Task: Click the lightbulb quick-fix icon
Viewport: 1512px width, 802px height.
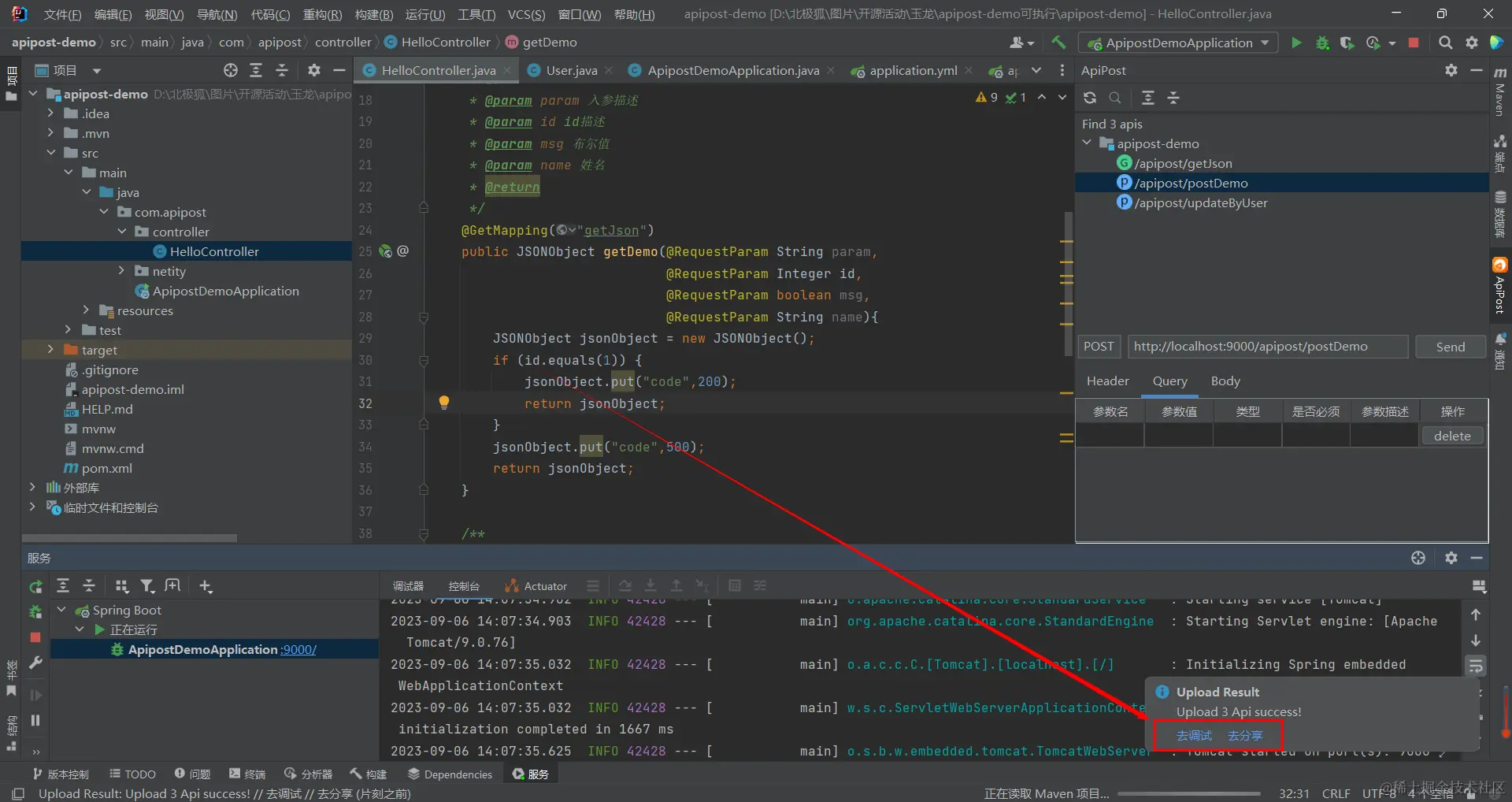Action: pos(444,403)
